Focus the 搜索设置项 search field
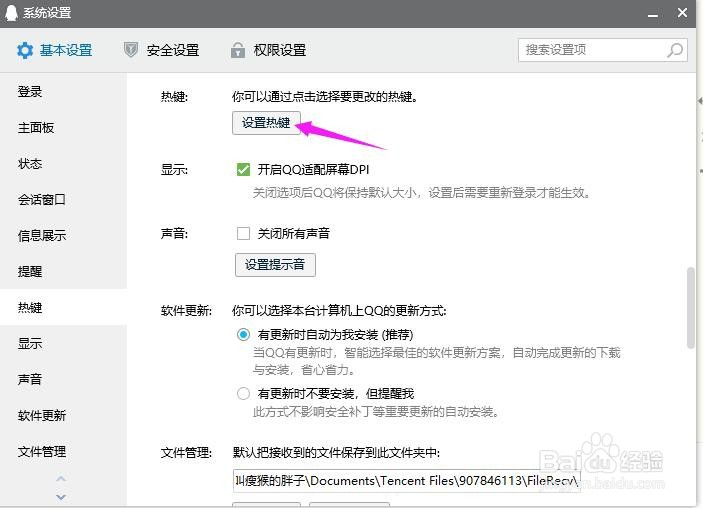The height and width of the screenshot is (508, 703). tap(603, 50)
